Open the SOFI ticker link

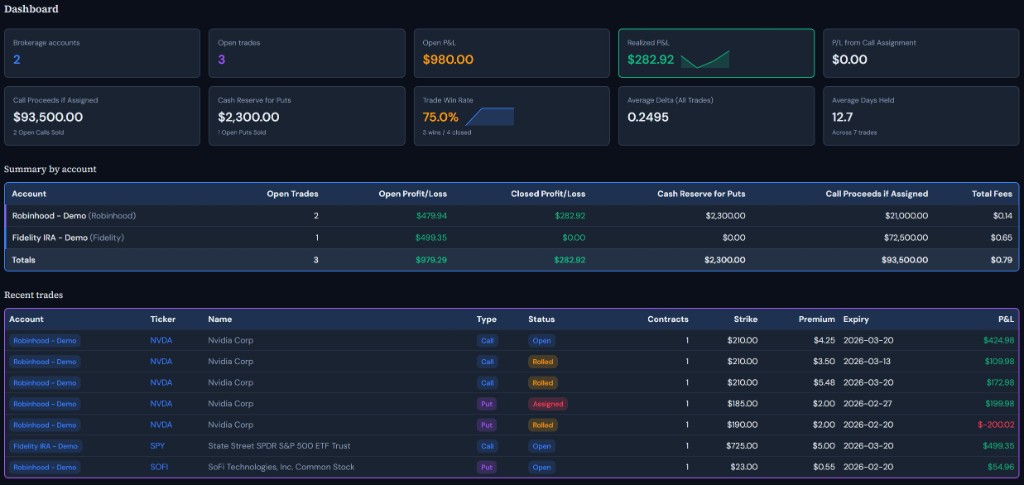coord(159,467)
